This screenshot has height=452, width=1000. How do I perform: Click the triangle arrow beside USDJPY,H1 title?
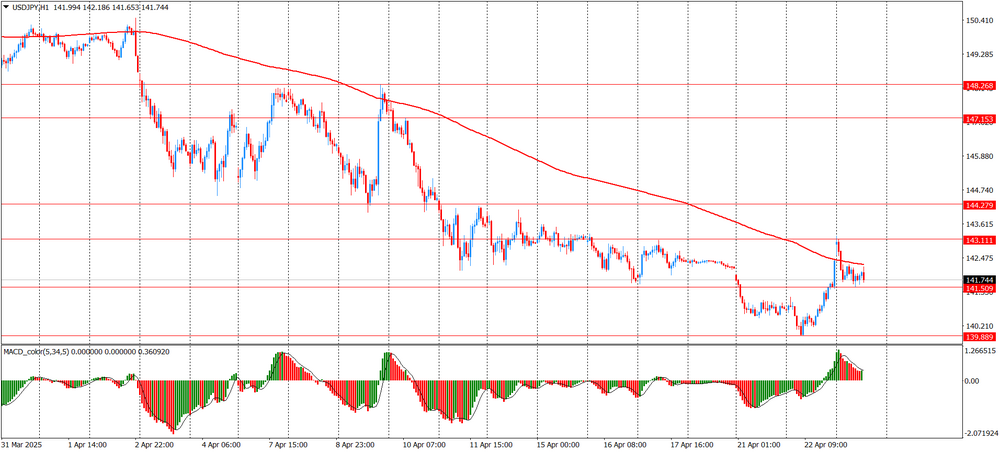pos(6,7)
